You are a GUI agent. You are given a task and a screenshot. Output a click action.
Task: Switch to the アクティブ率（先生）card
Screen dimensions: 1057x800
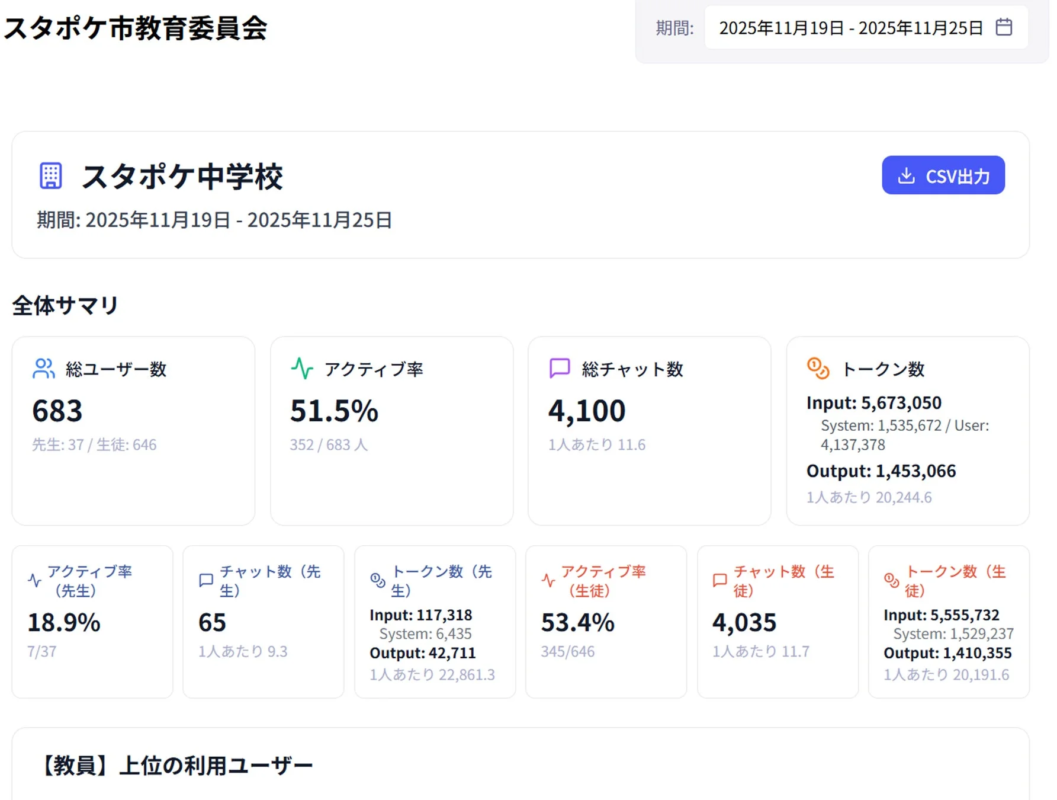[x=92, y=620]
